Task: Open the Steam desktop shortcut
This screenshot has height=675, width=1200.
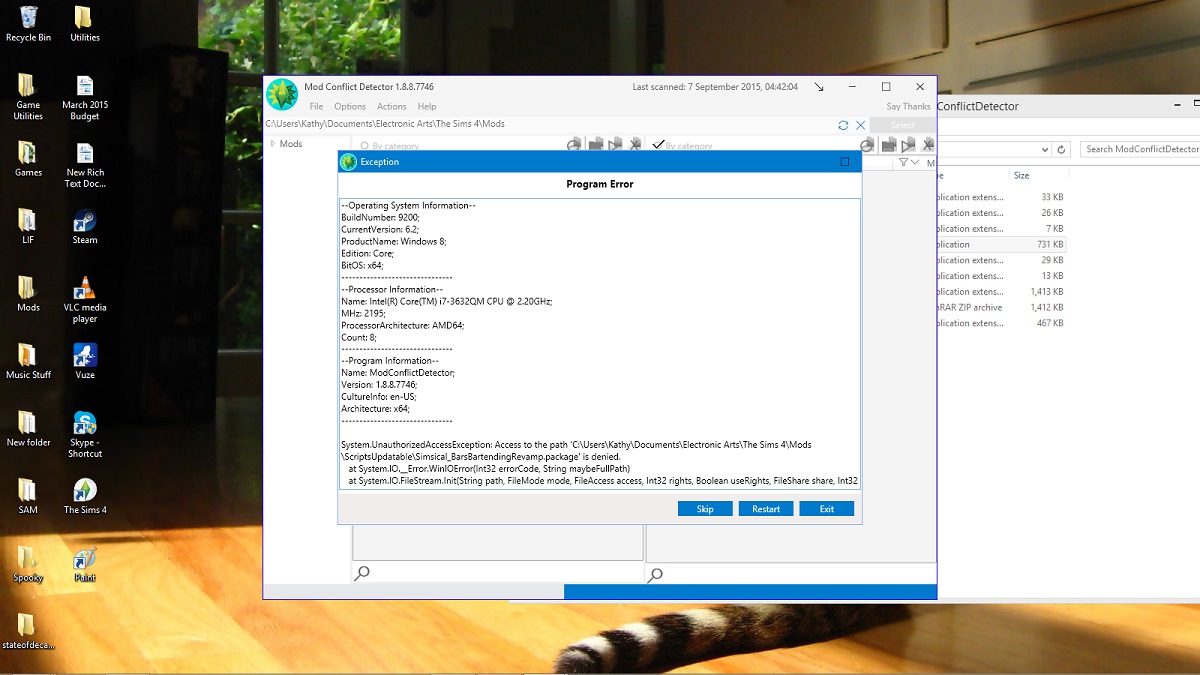Action: (85, 225)
